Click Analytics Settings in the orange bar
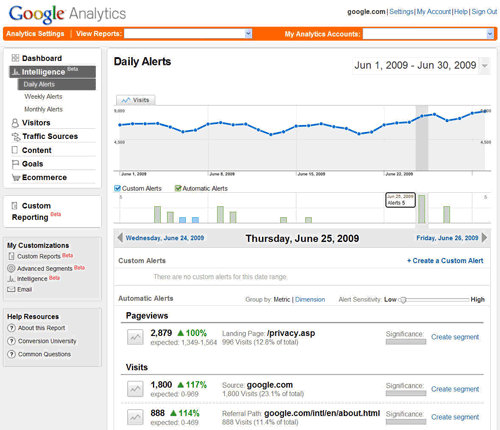Viewport: 500px width, 430px height. coord(35,34)
